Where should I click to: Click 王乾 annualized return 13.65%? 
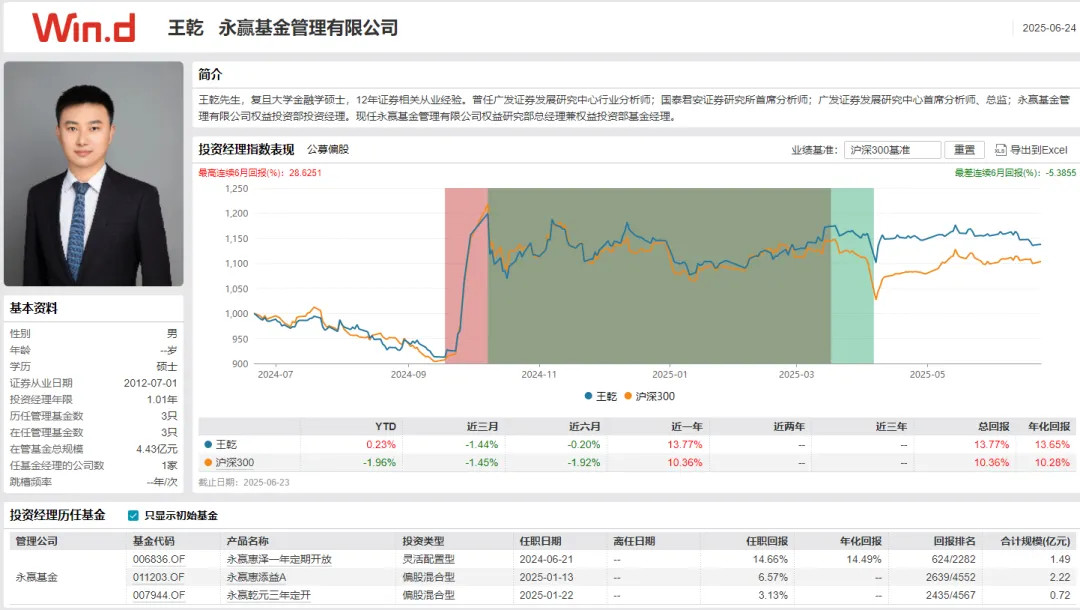click(1052, 445)
